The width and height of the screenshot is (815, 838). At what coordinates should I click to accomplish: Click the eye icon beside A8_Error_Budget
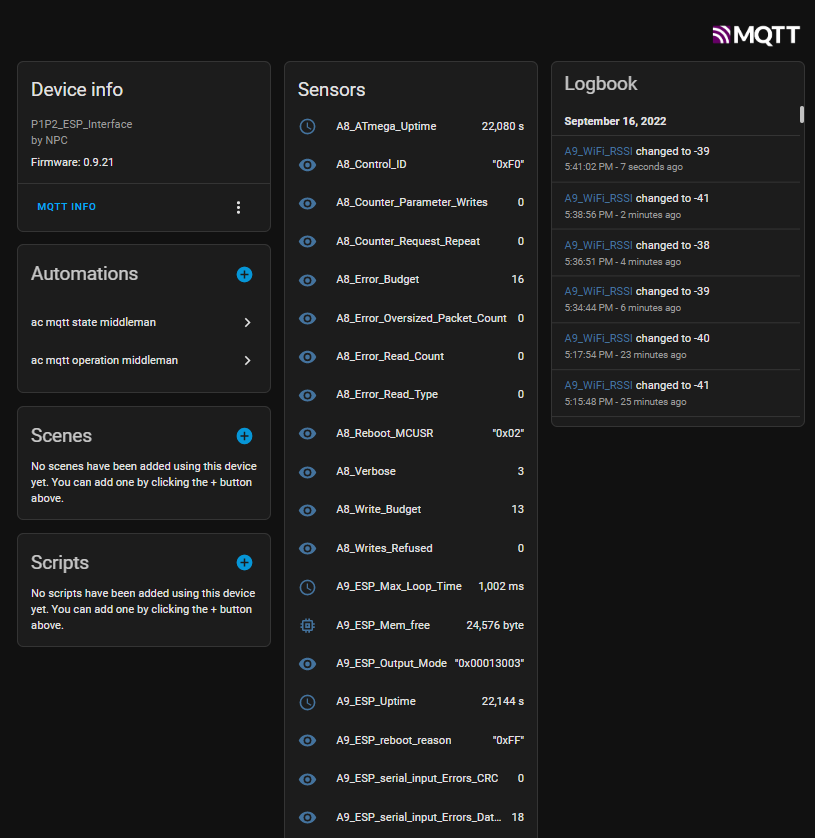click(308, 280)
